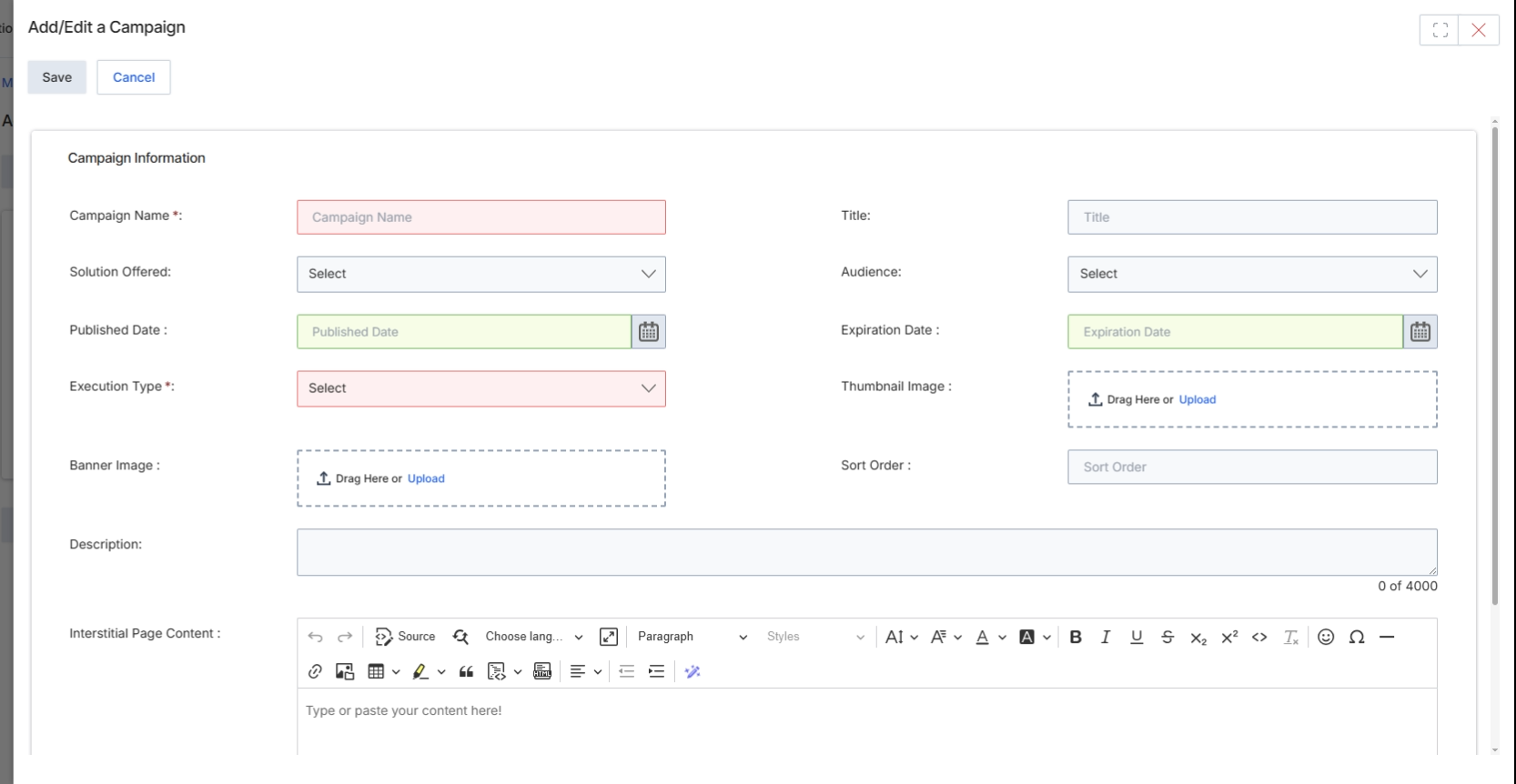Open the Solution Offered dropdown

(481, 274)
